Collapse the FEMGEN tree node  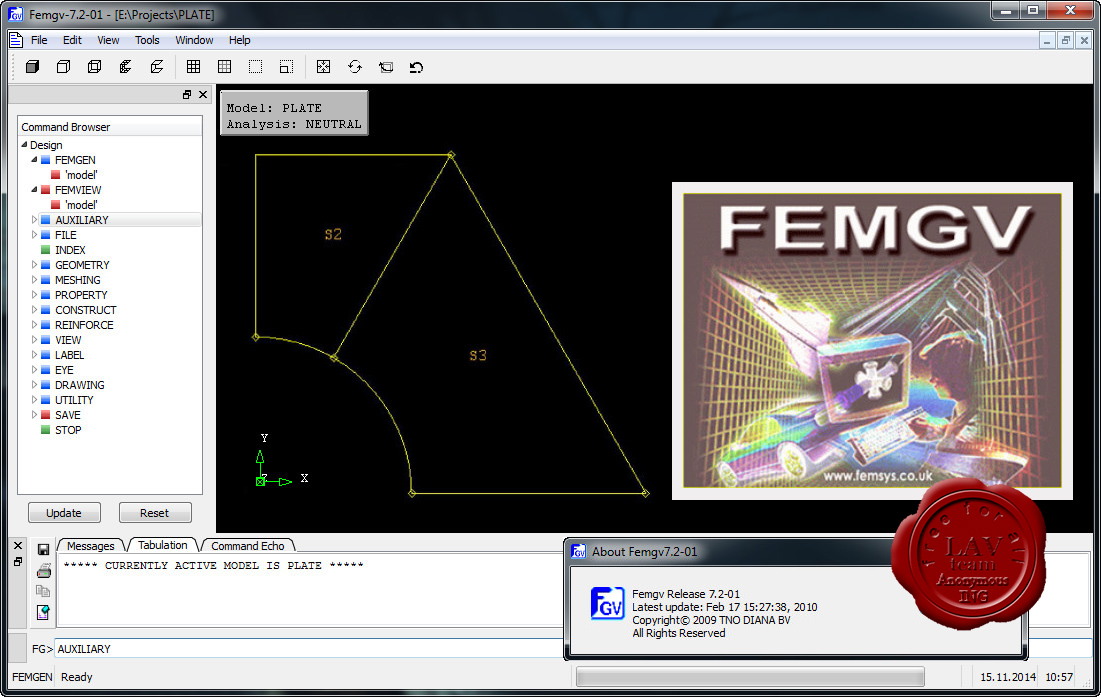pyautogui.click(x=34, y=160)
